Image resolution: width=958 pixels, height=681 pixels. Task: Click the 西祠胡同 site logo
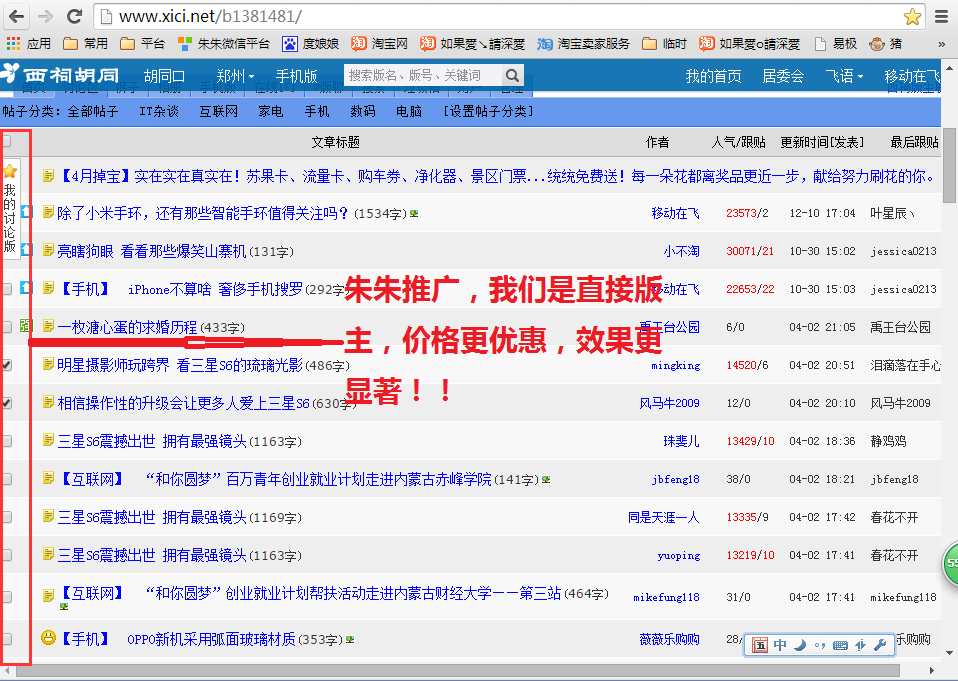click(60, 75)
